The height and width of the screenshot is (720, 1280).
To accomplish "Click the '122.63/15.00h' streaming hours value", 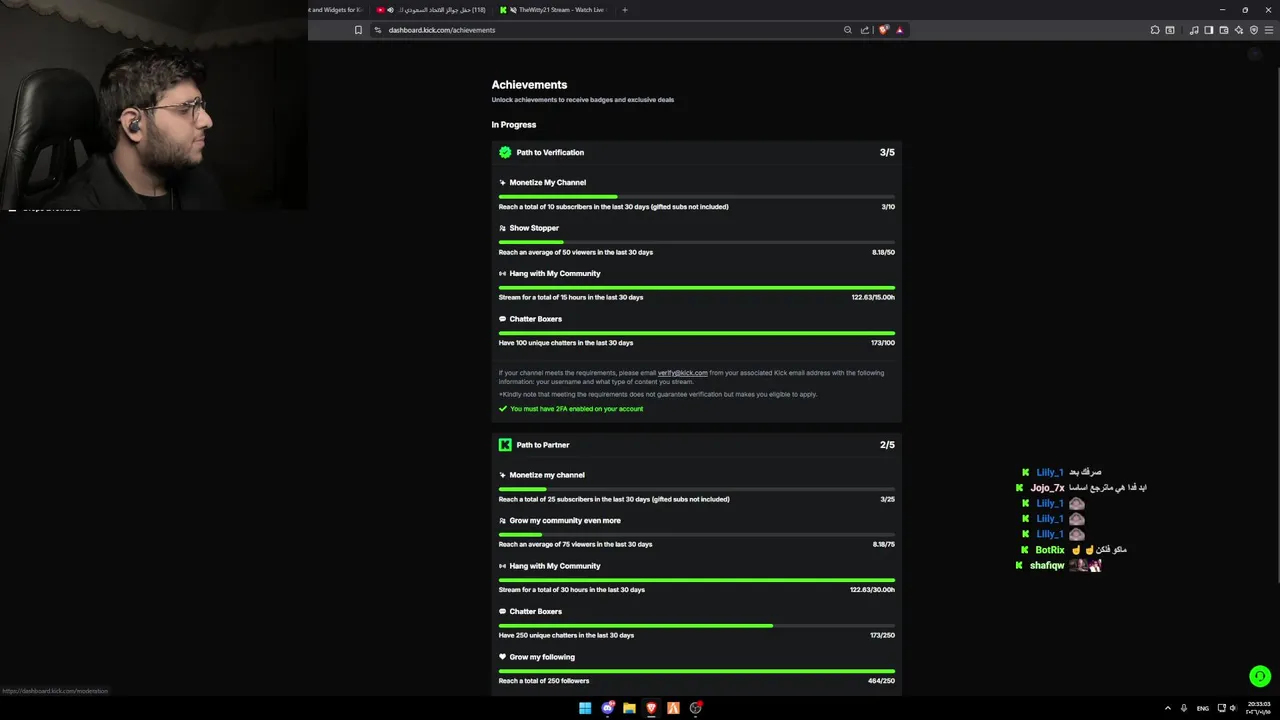I will pyautogui.click(x=873, y=297).
